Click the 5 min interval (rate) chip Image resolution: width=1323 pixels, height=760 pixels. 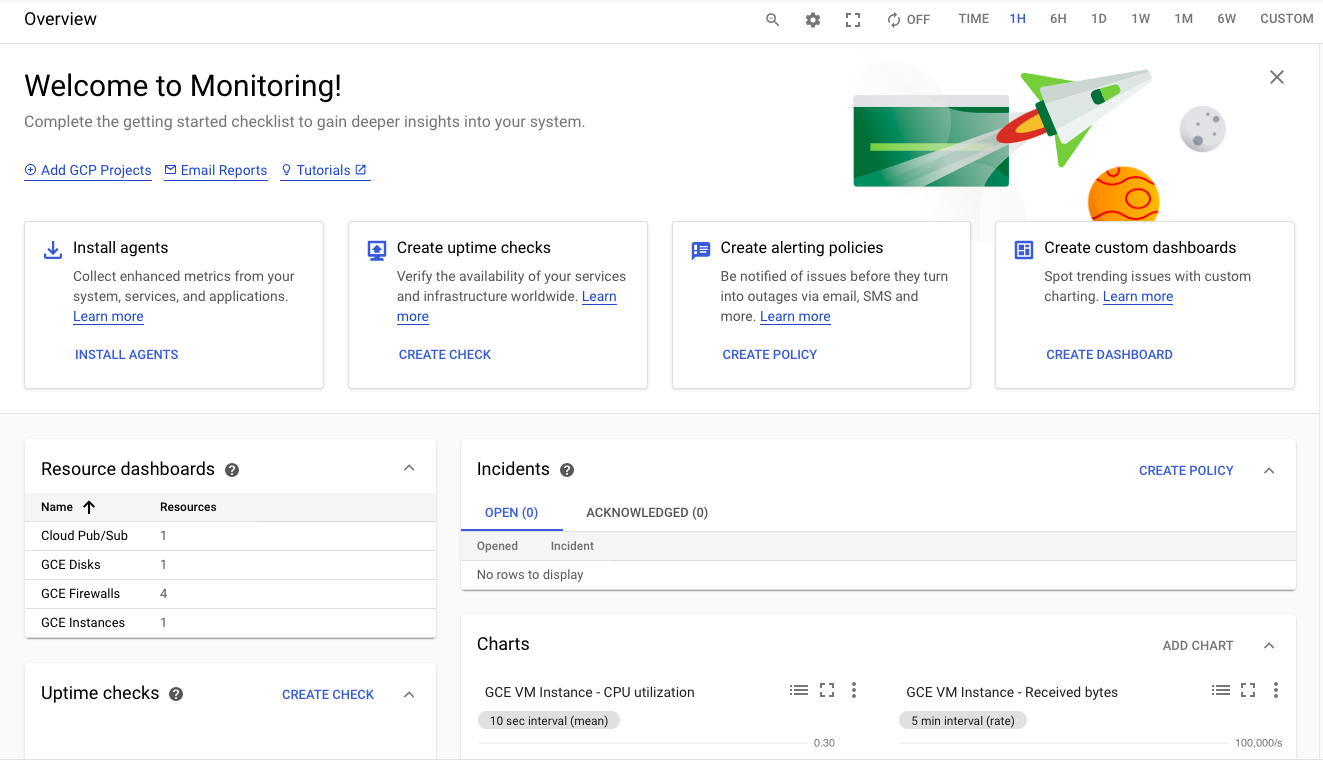coord(963,720)
